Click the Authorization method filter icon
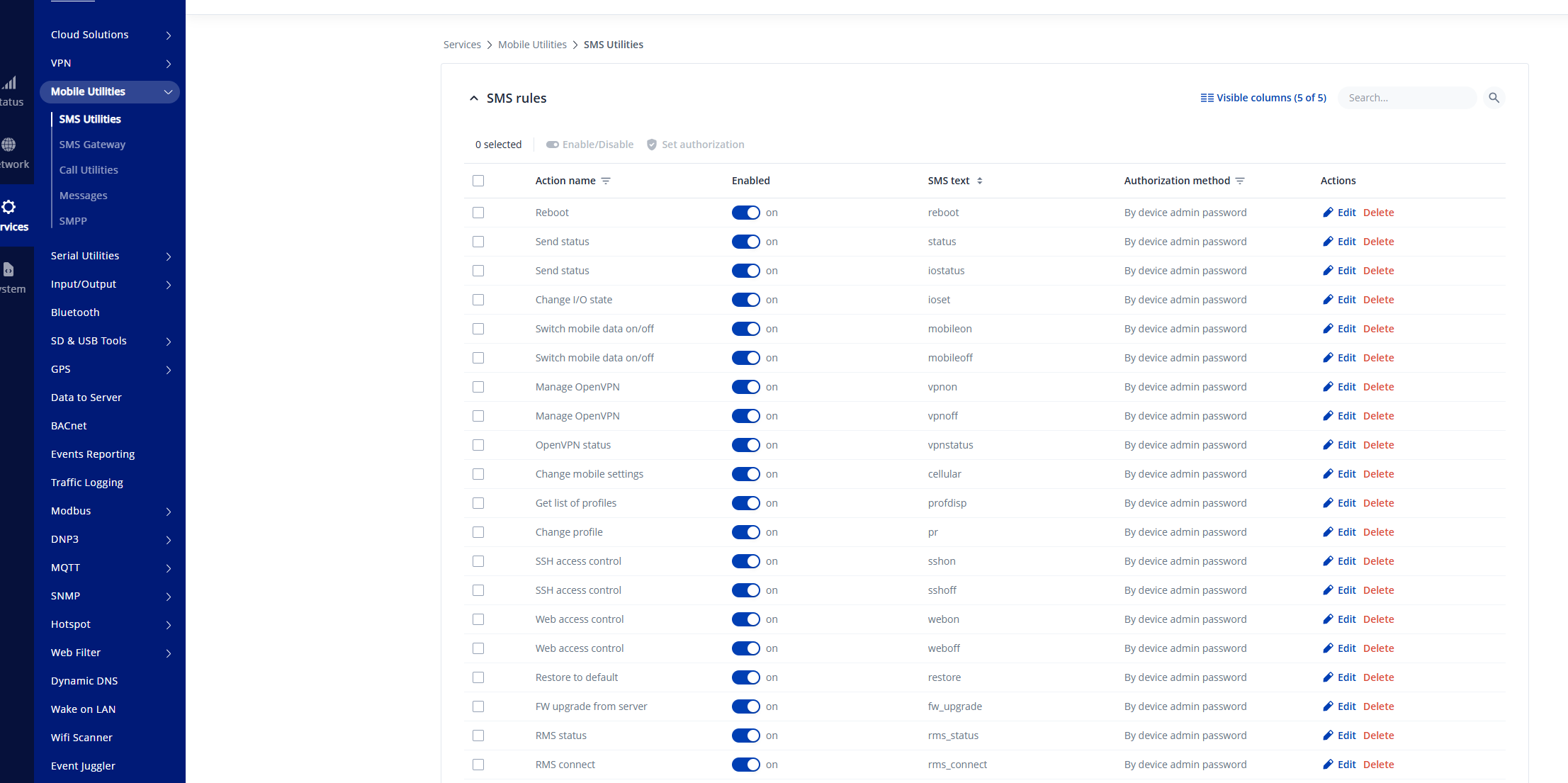Screen dimensions: 1568x783 pos(1240,181)
